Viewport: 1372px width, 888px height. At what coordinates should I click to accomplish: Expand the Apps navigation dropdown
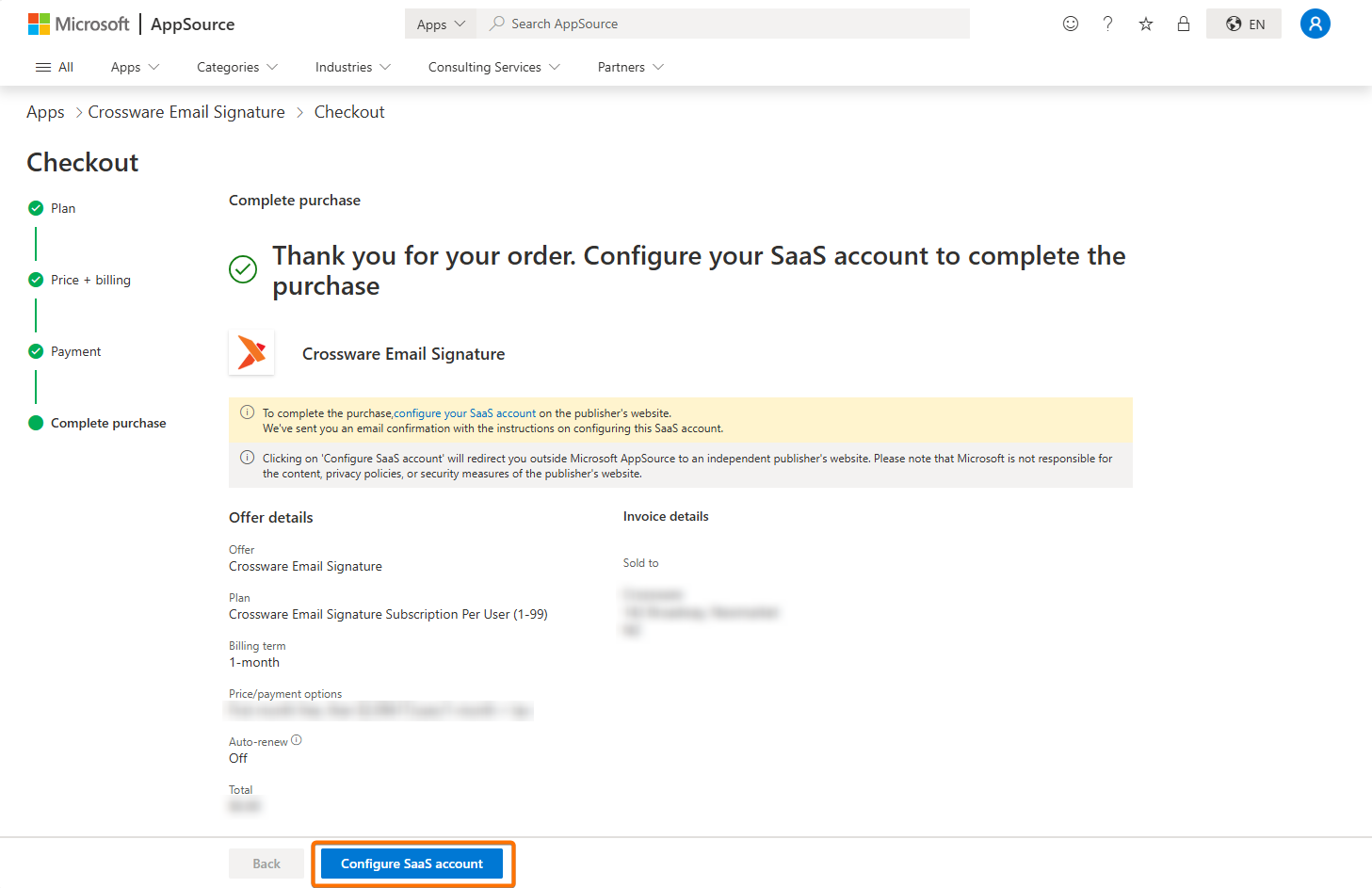coord(135,67)
